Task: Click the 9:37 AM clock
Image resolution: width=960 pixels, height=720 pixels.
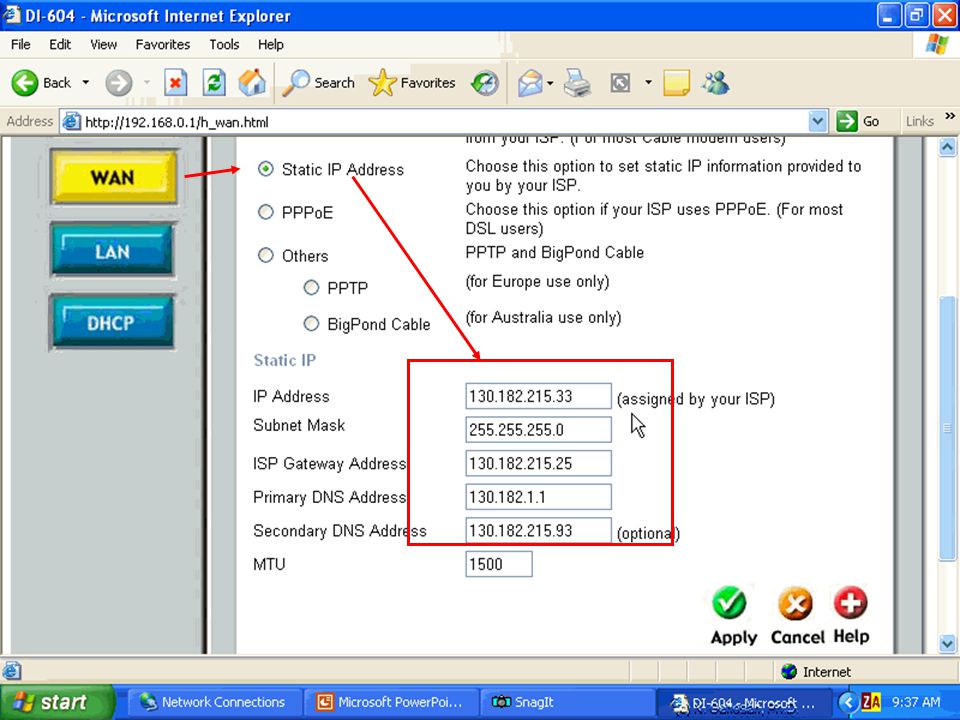Action: click(916, 702)
